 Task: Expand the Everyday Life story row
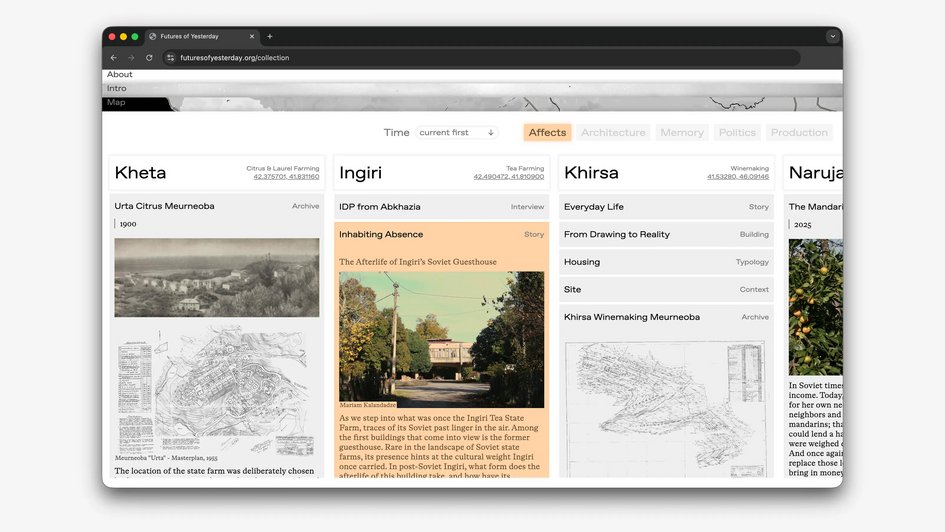667,207
